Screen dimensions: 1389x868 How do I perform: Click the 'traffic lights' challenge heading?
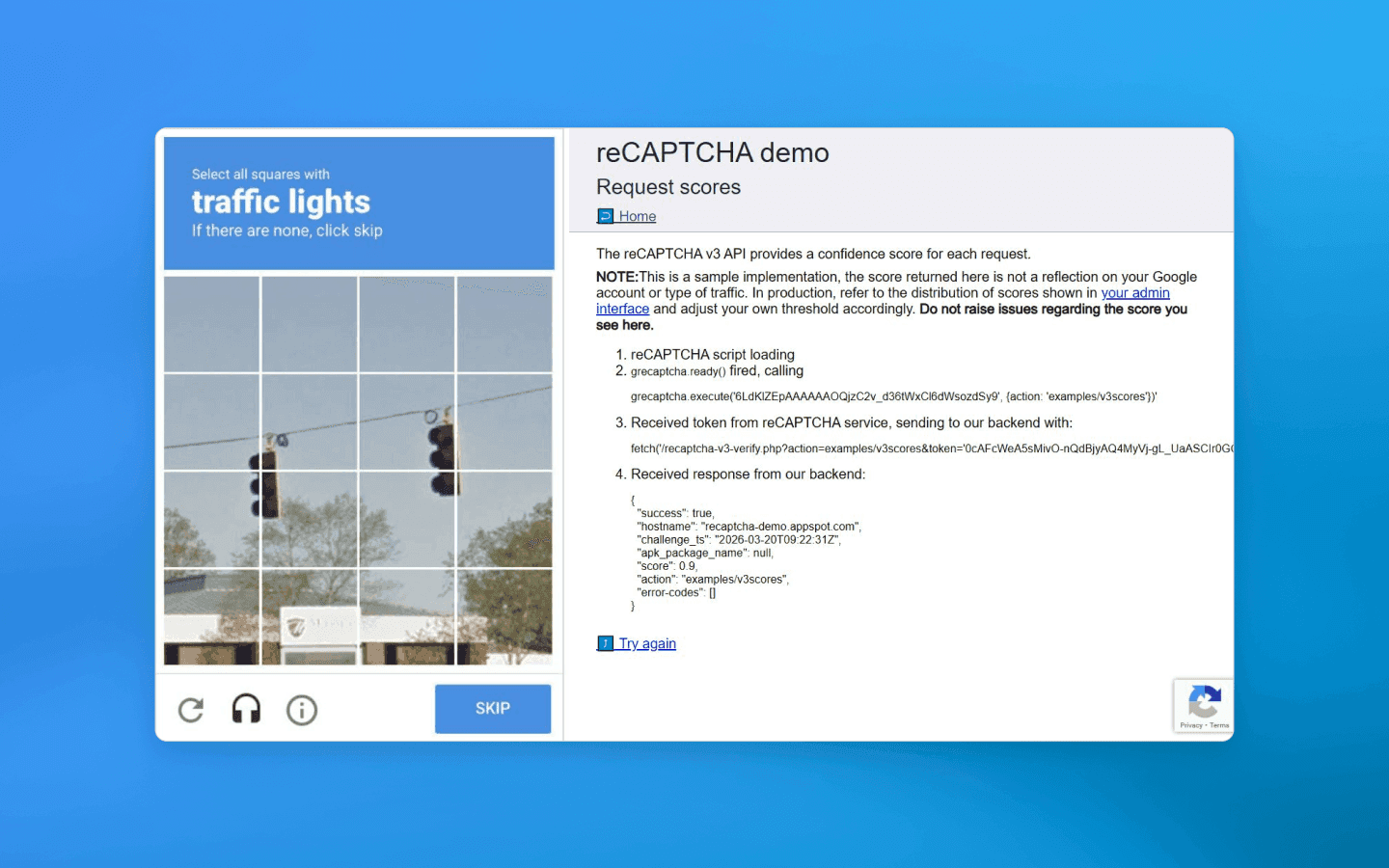coord(281,202)
